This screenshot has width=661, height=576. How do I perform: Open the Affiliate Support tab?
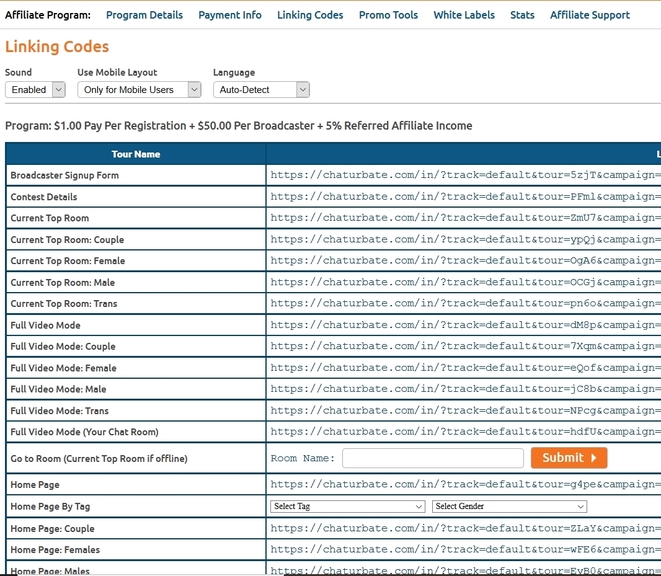pyautogui.click(x=589, y=15)
